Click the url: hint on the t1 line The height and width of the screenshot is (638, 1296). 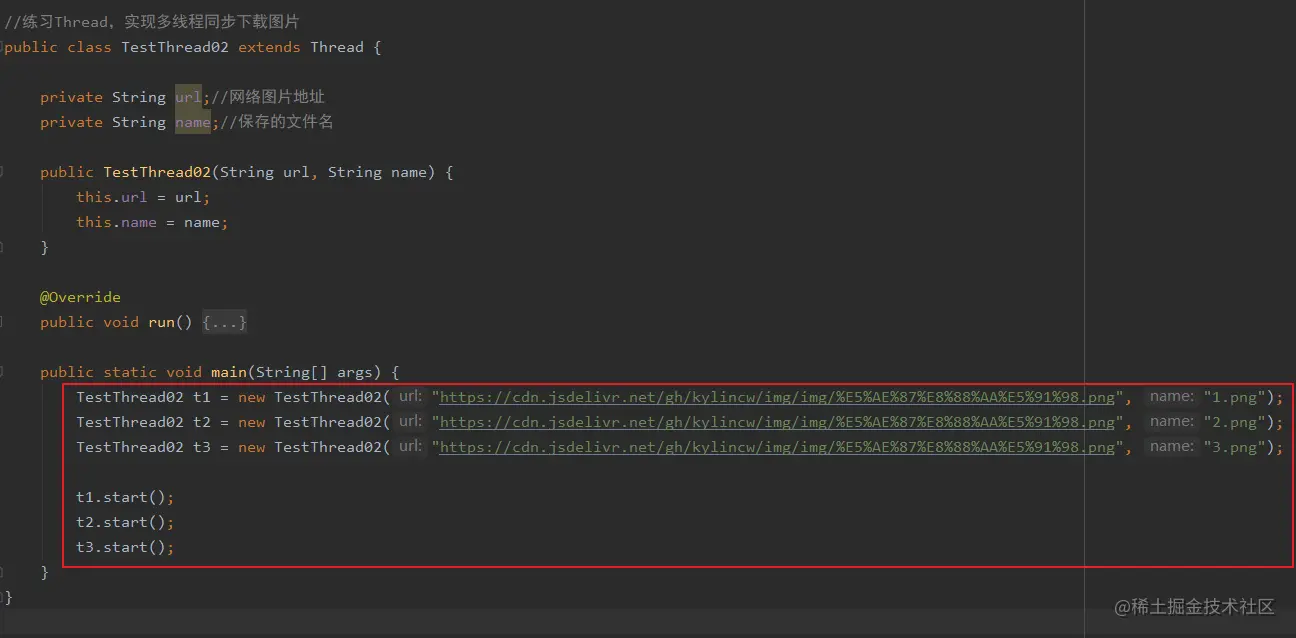click(x=410, y=396)
